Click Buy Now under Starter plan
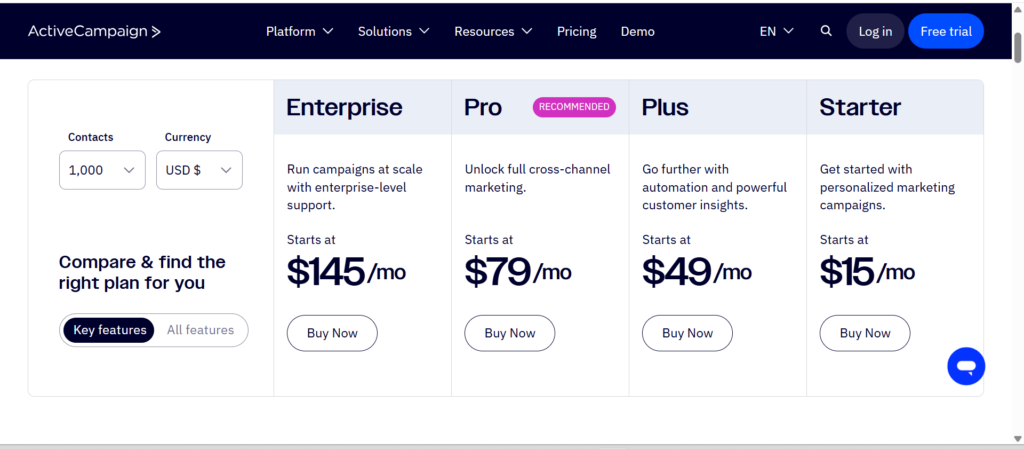 [865, 333]
